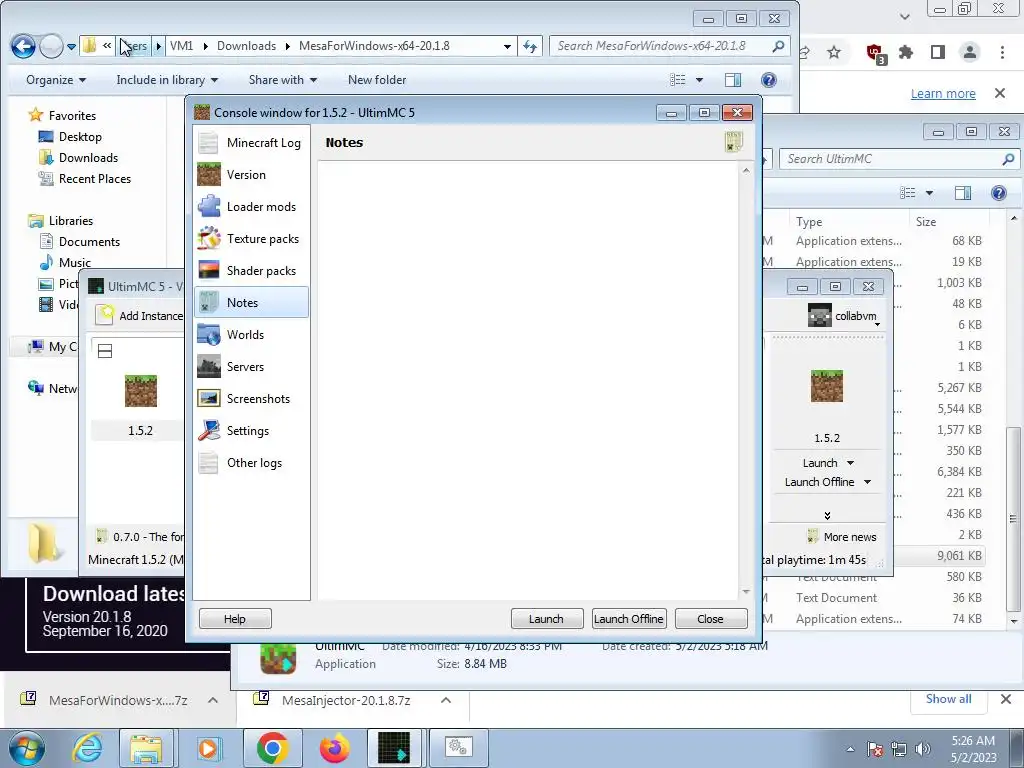Select the Version grass block icon

pyautogui.click(x=208, y=174)
